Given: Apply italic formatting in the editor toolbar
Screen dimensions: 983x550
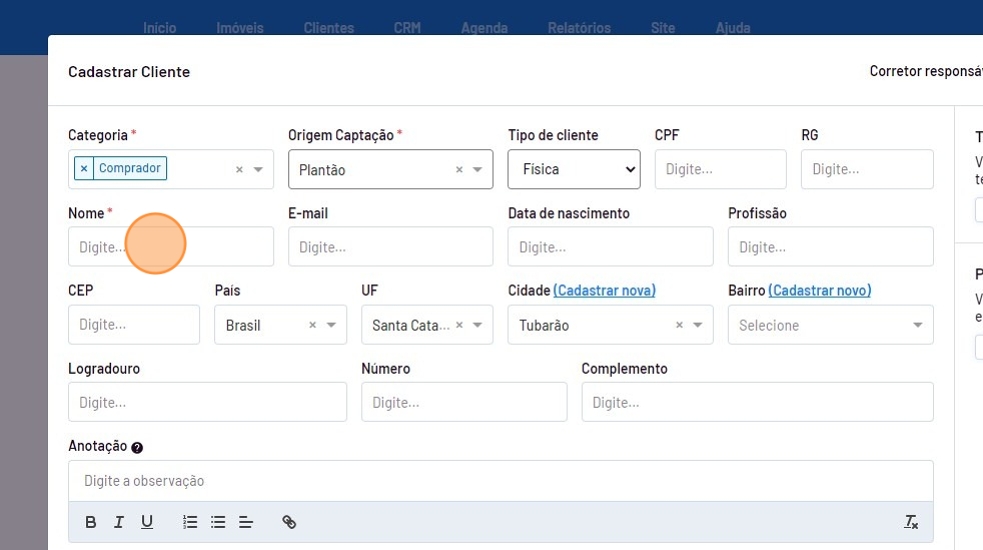Looking at the screenshot, I should [119, 522].
